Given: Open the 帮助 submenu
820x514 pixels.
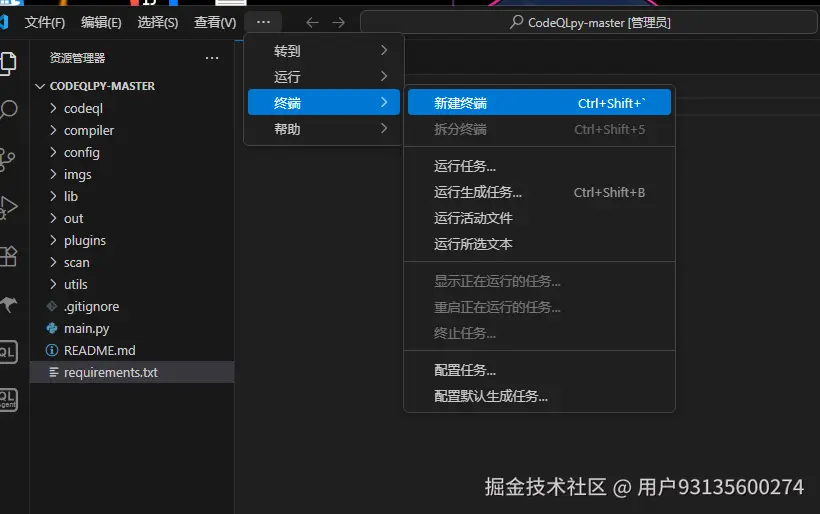Looking at the screenshot, I should pos(324,129).
